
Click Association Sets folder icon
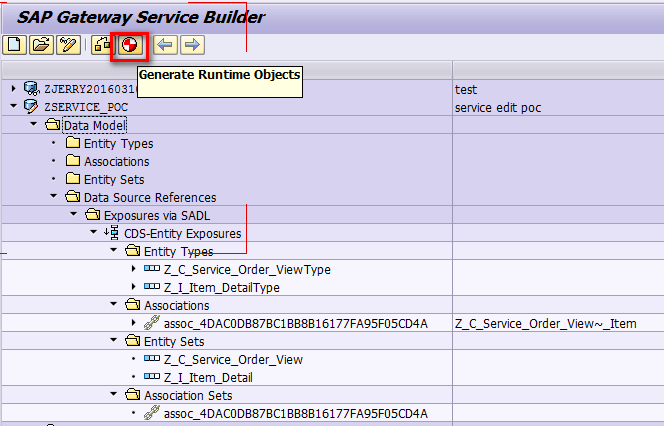pos(133,395)
